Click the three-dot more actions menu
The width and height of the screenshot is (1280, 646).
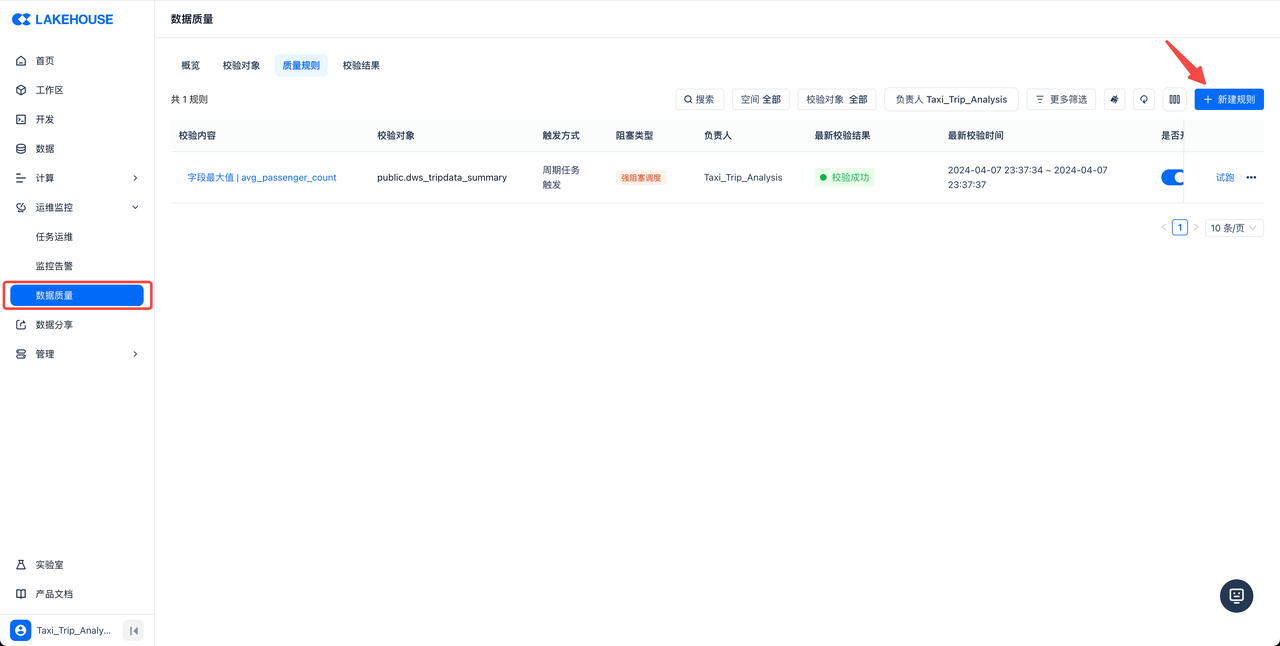1251,178
